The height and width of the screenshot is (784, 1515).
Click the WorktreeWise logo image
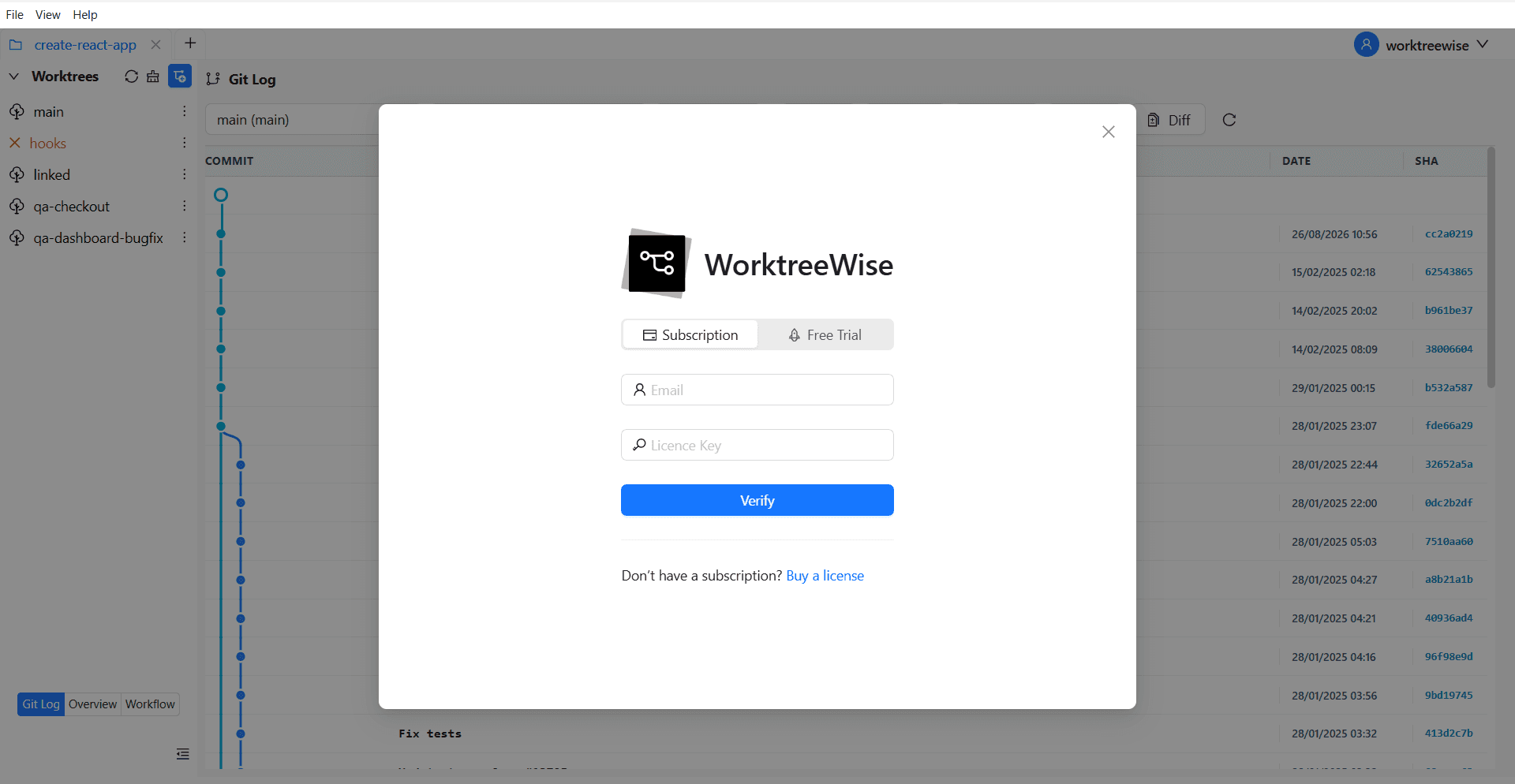click(656, 263)
